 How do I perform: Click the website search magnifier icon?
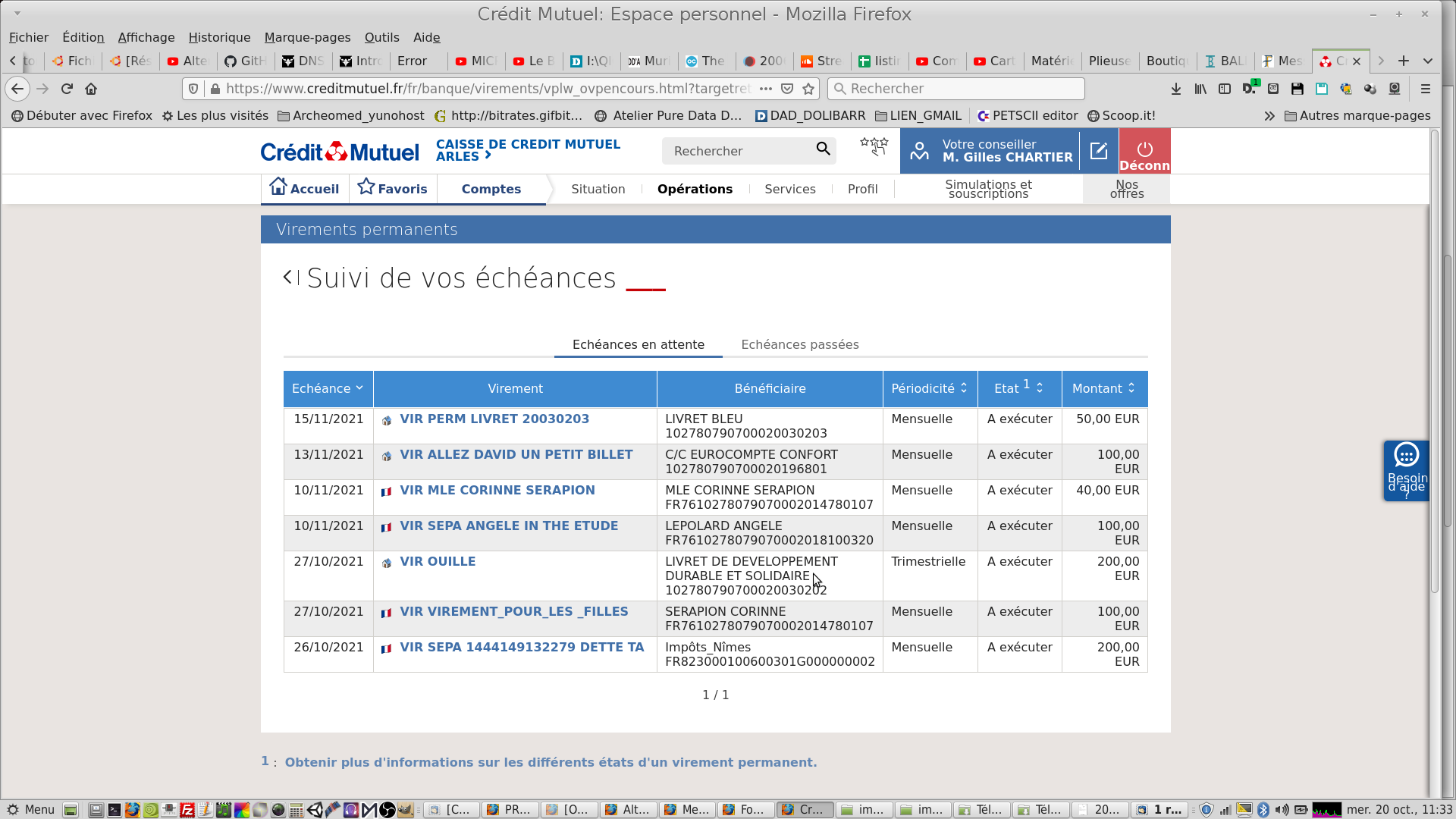[823, 149]
